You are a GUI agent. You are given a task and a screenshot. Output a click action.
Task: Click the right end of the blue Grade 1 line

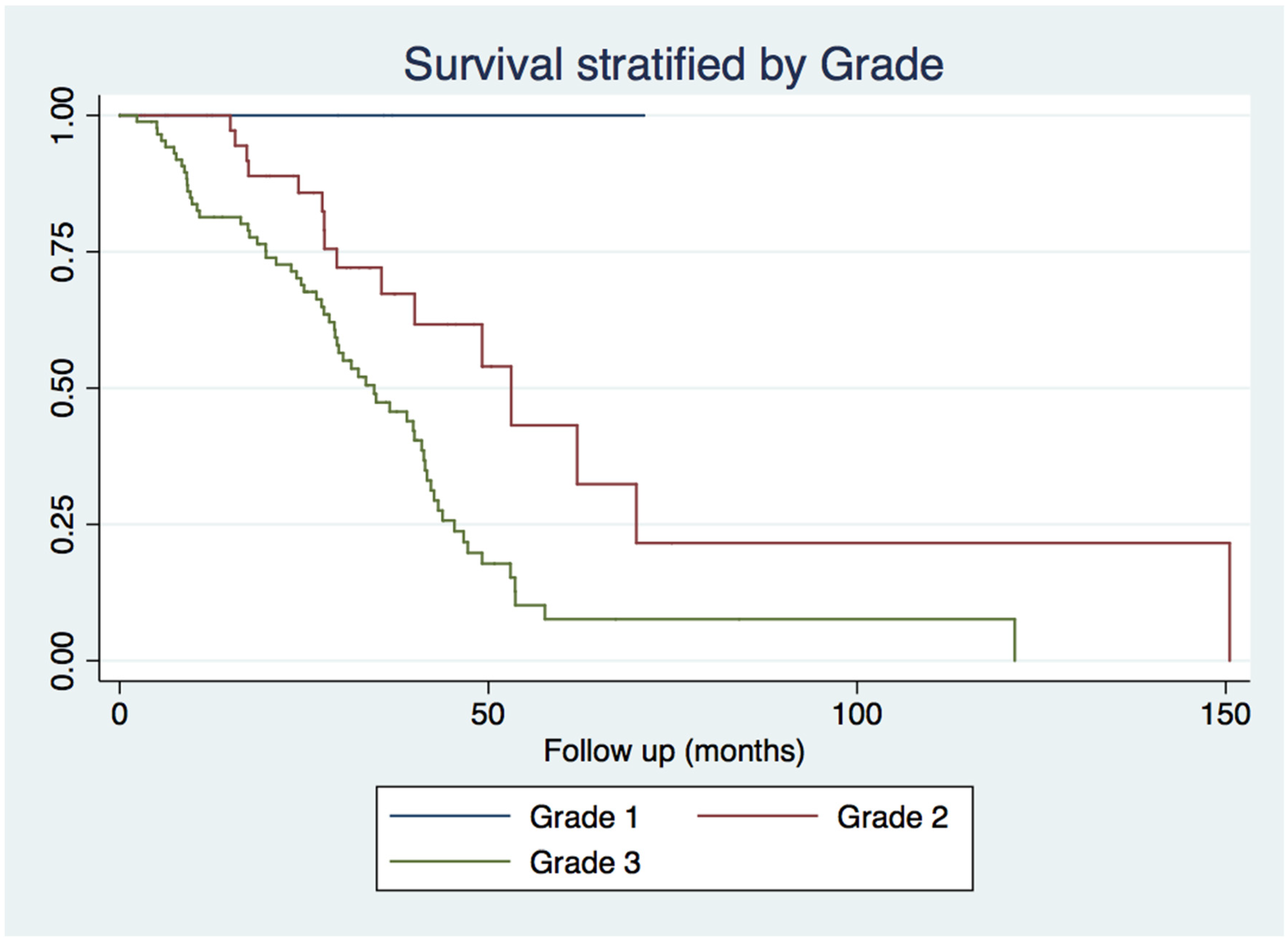coord(643,116)
